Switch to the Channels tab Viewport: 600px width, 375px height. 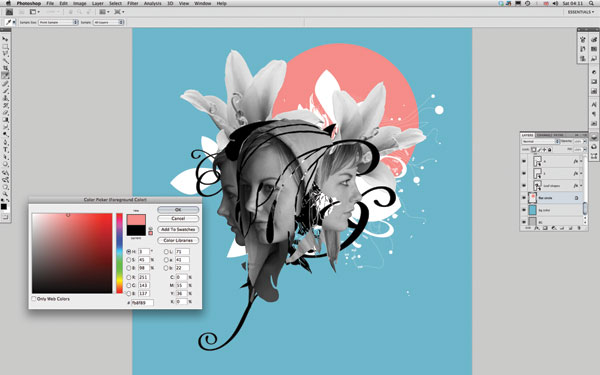pos(545,135)
